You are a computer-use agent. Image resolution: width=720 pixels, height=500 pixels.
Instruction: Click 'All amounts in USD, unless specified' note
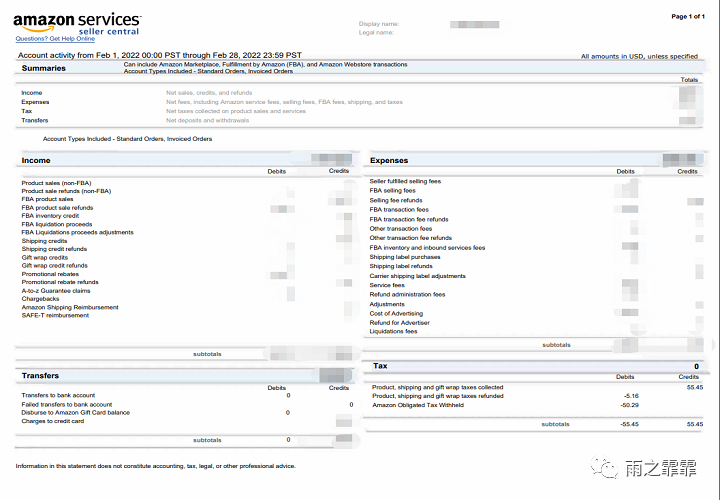(x=639, y=56)
